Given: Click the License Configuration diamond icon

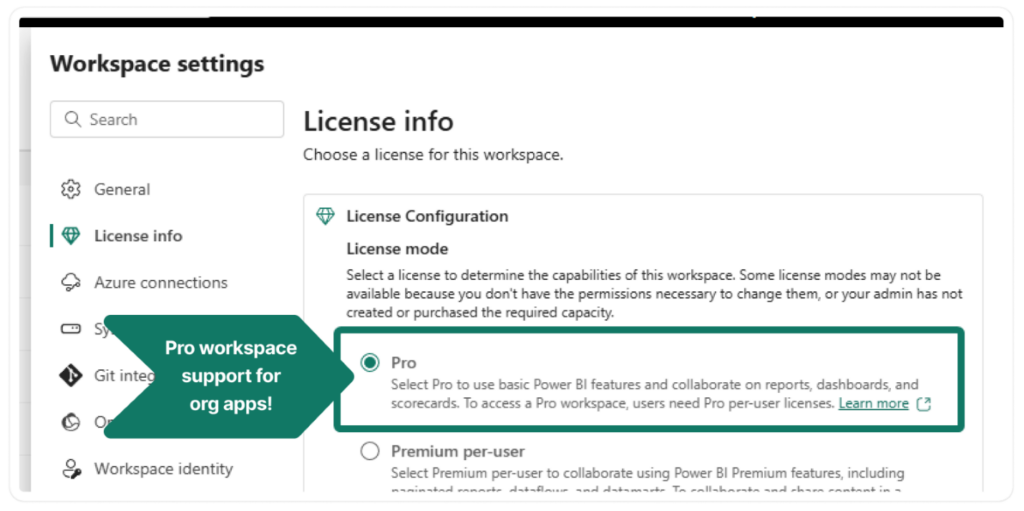Looking at the screenshot, I should point(325,216).
